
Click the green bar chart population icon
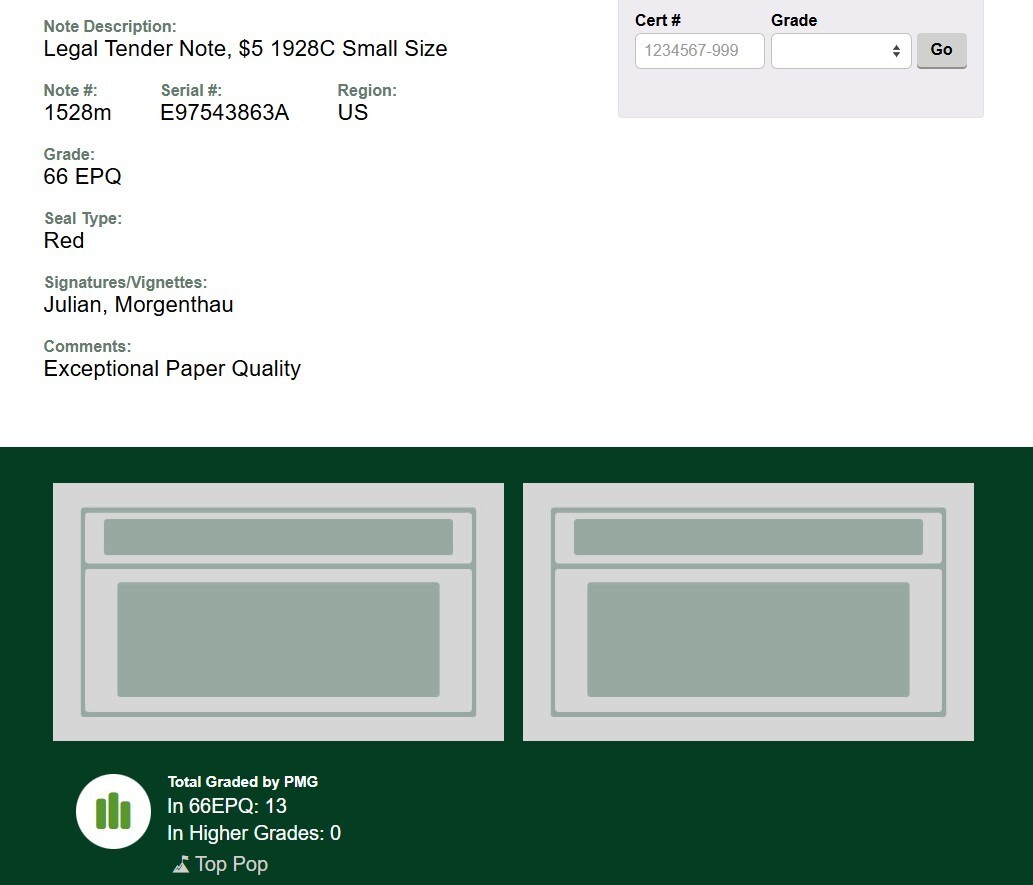[x=113, y=811]
